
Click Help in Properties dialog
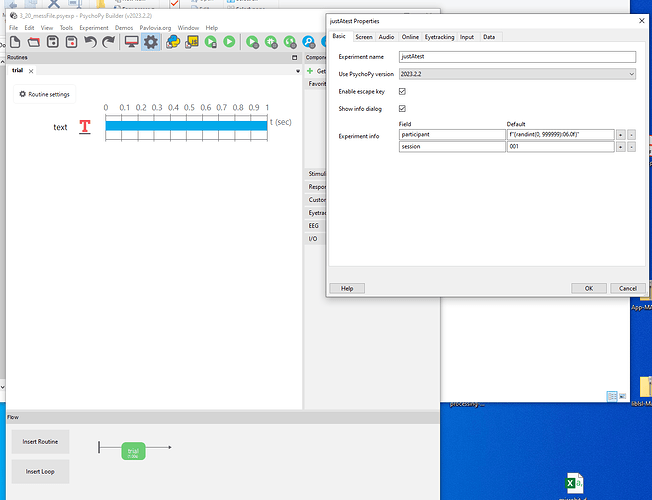(x=347, y=288)
